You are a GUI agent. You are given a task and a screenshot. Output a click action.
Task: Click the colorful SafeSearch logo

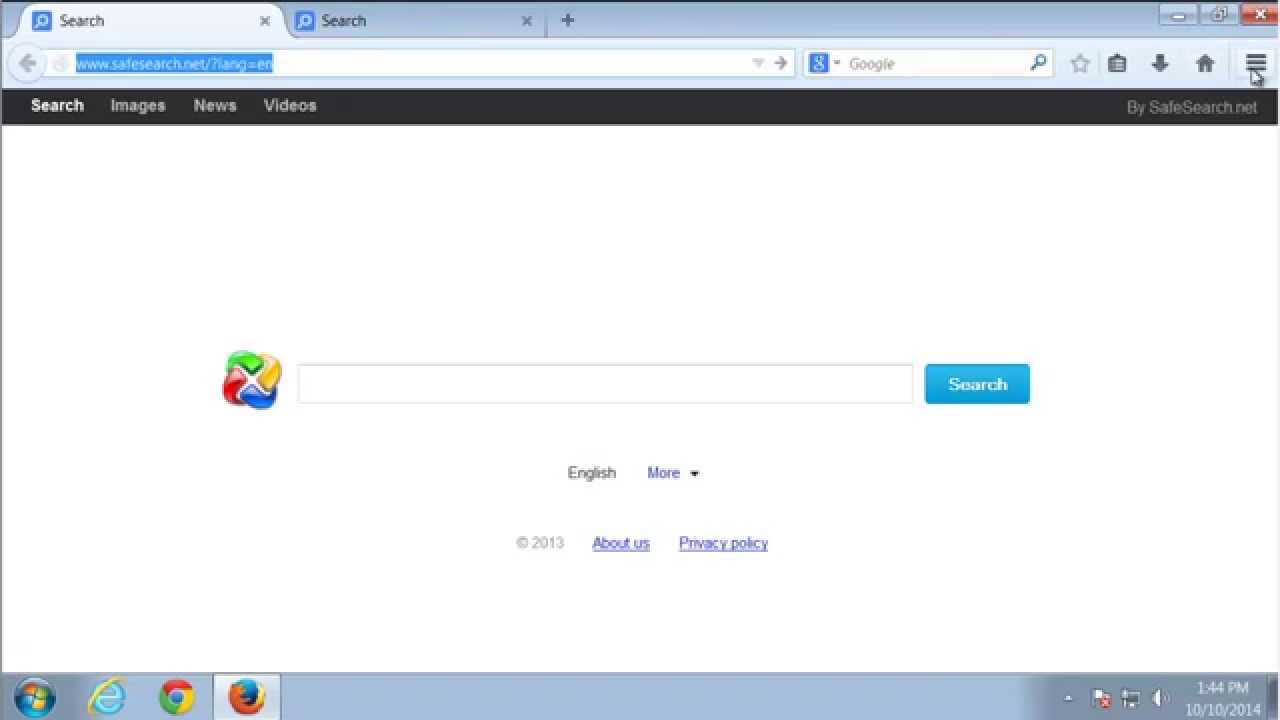tap(252, 381)
